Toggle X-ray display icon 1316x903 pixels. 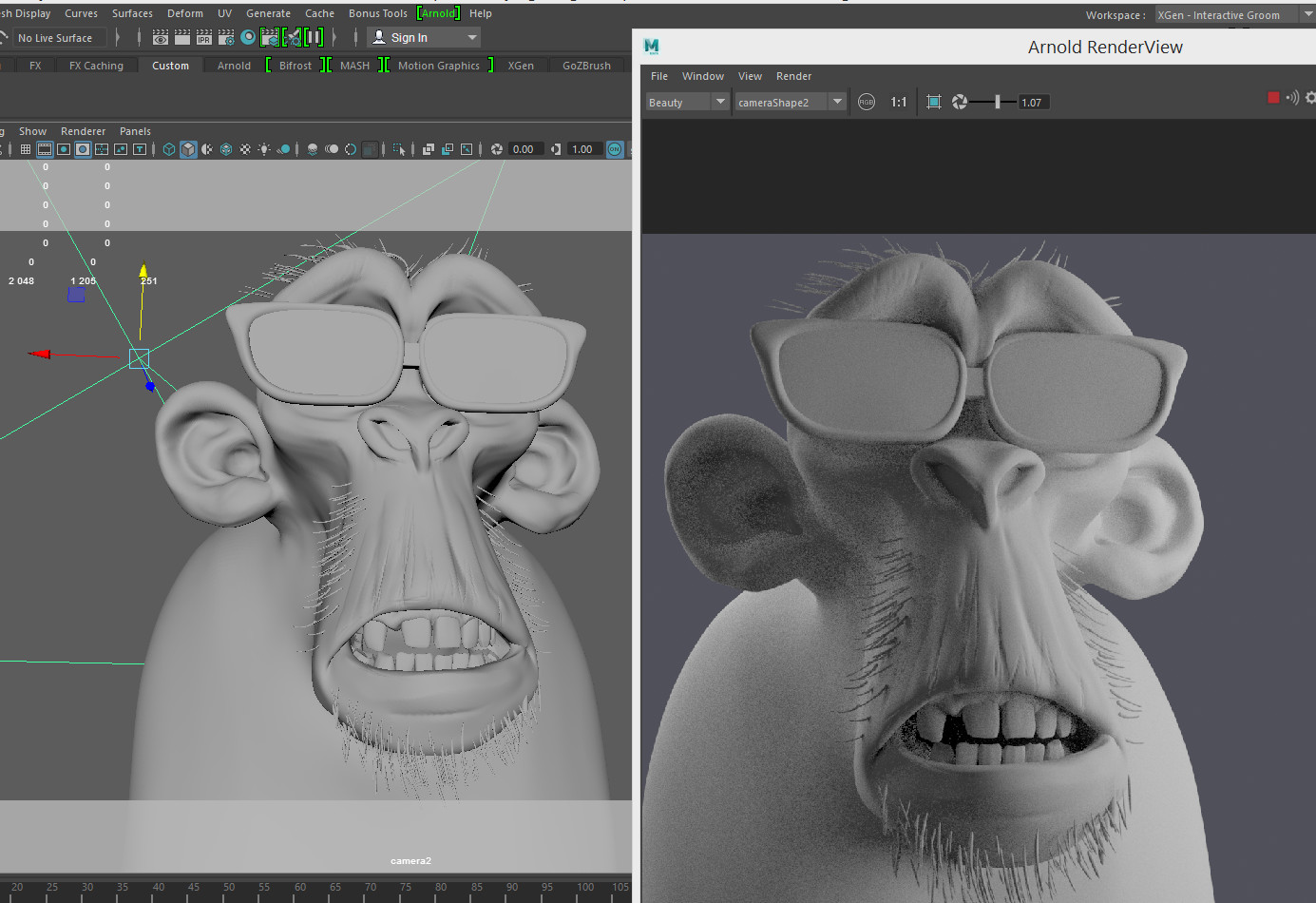point(429,149)
